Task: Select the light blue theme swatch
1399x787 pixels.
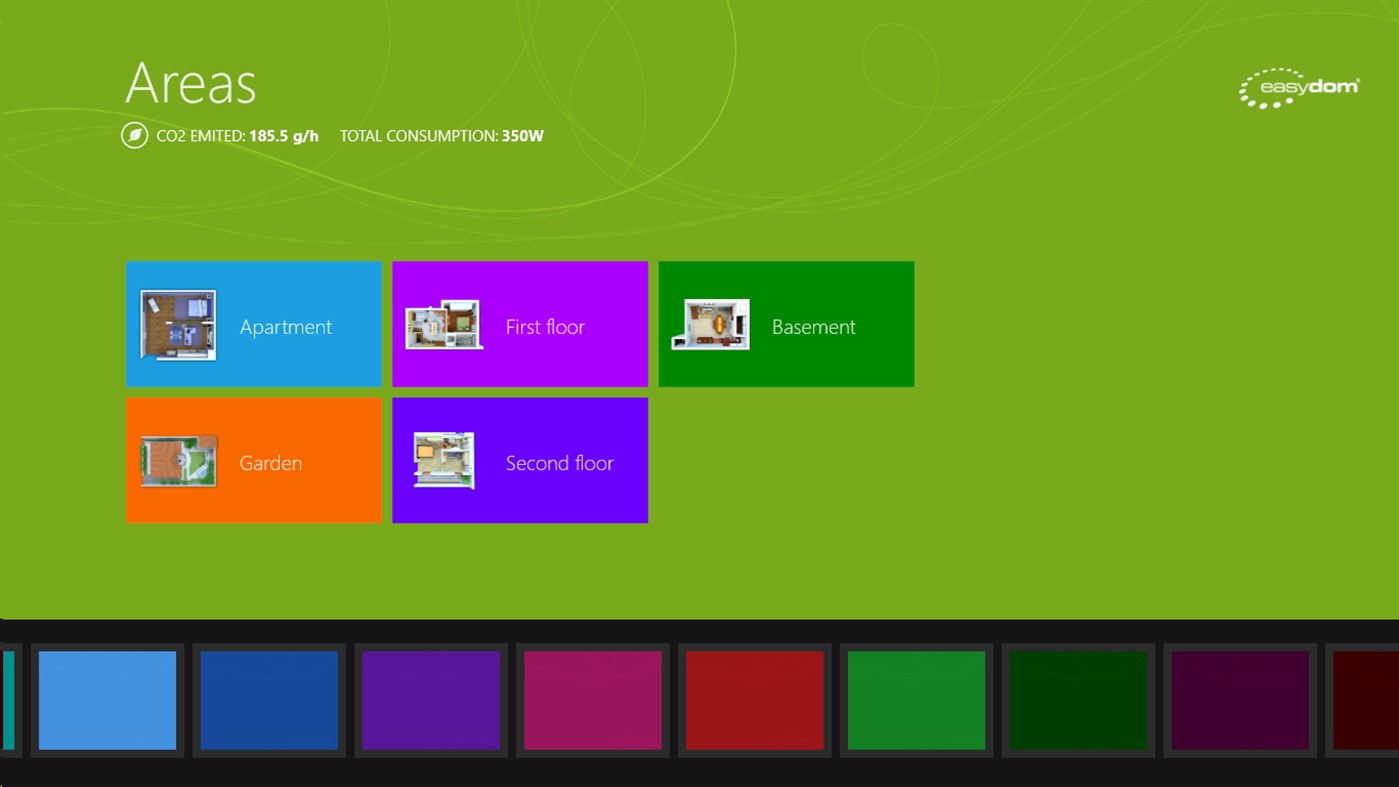Action: coord(107,700)
